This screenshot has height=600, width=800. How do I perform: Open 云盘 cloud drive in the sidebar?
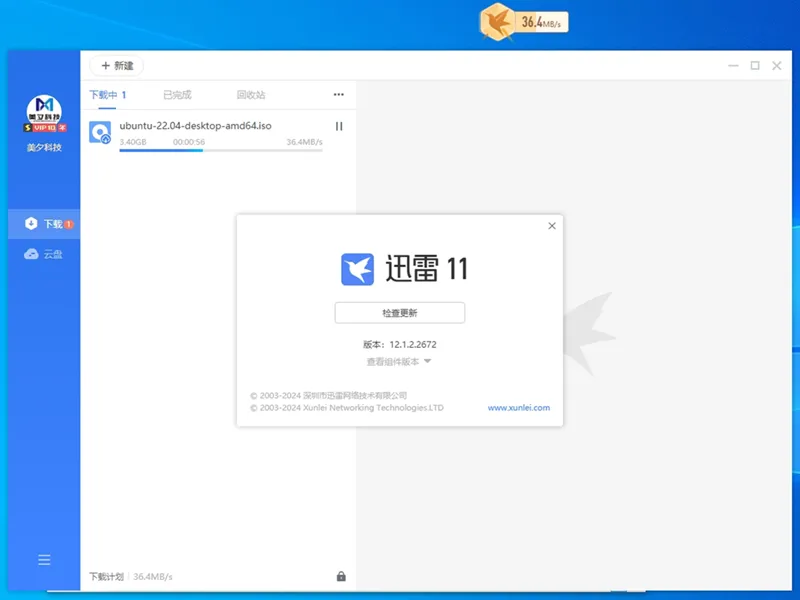[44, 254]
